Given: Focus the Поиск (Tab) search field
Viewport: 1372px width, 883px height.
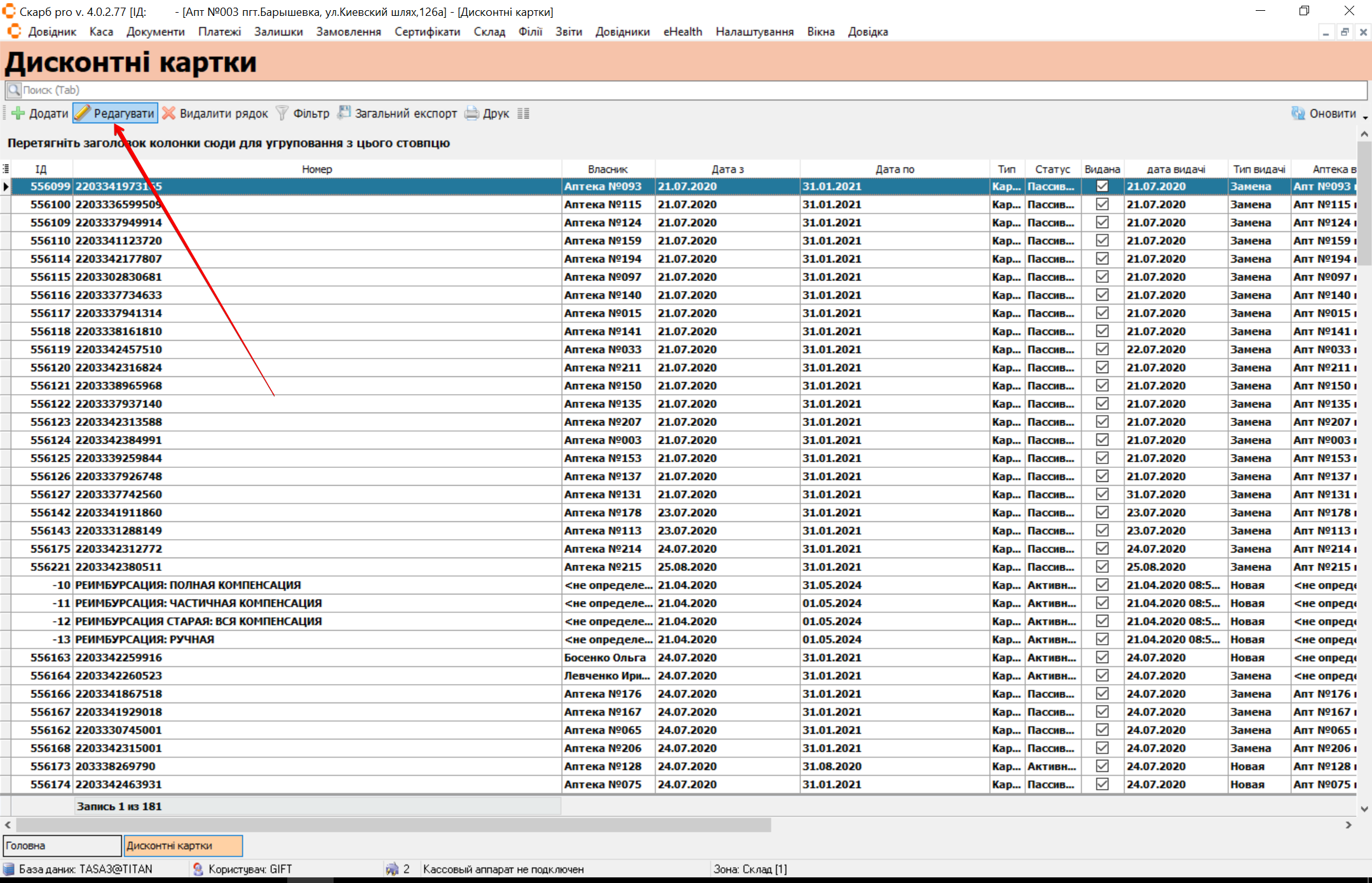Looking at the screenshot, I should coord(686,90).
